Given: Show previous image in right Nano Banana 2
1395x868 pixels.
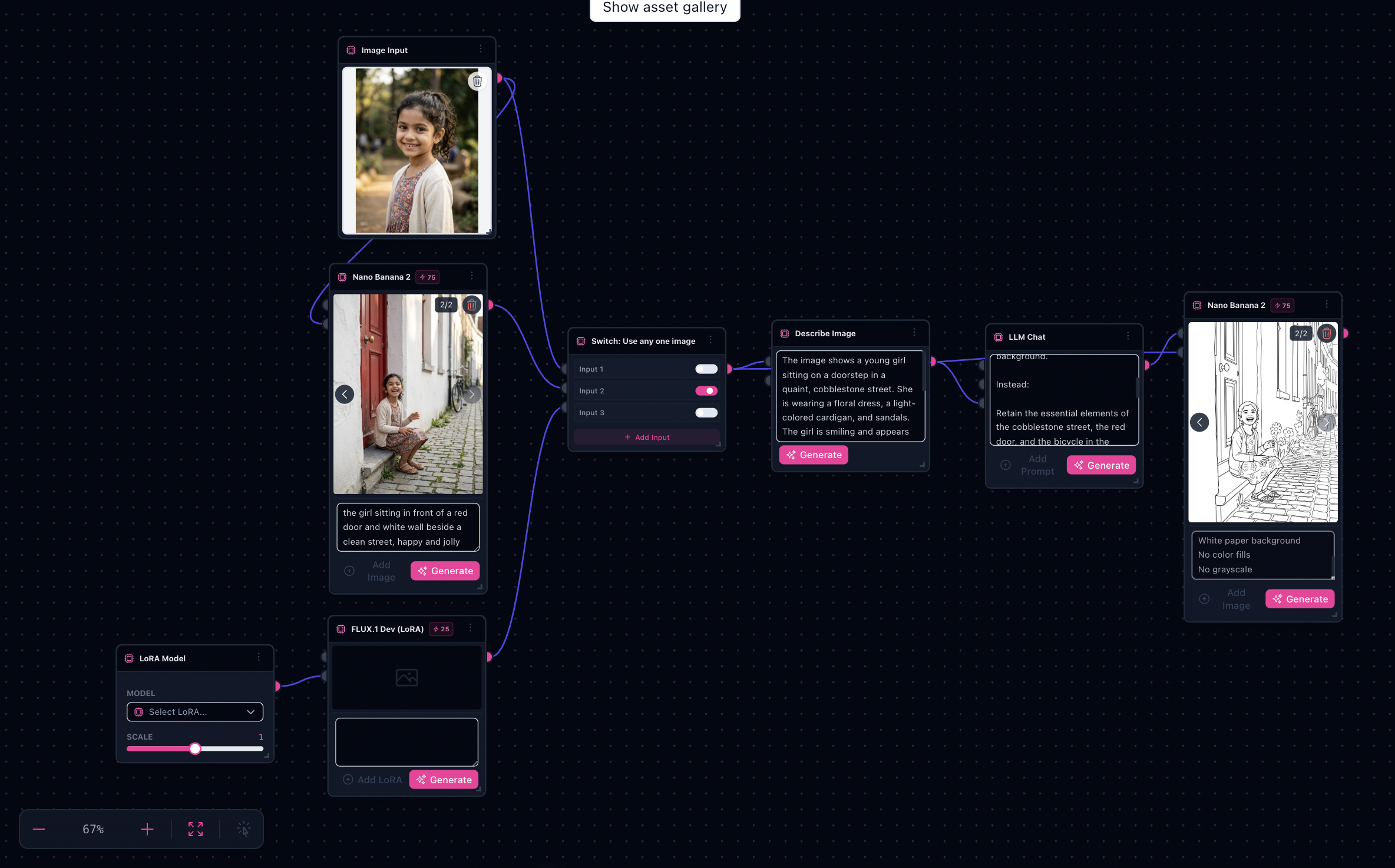Looking at the screenshot, I should click(1199, 422).
